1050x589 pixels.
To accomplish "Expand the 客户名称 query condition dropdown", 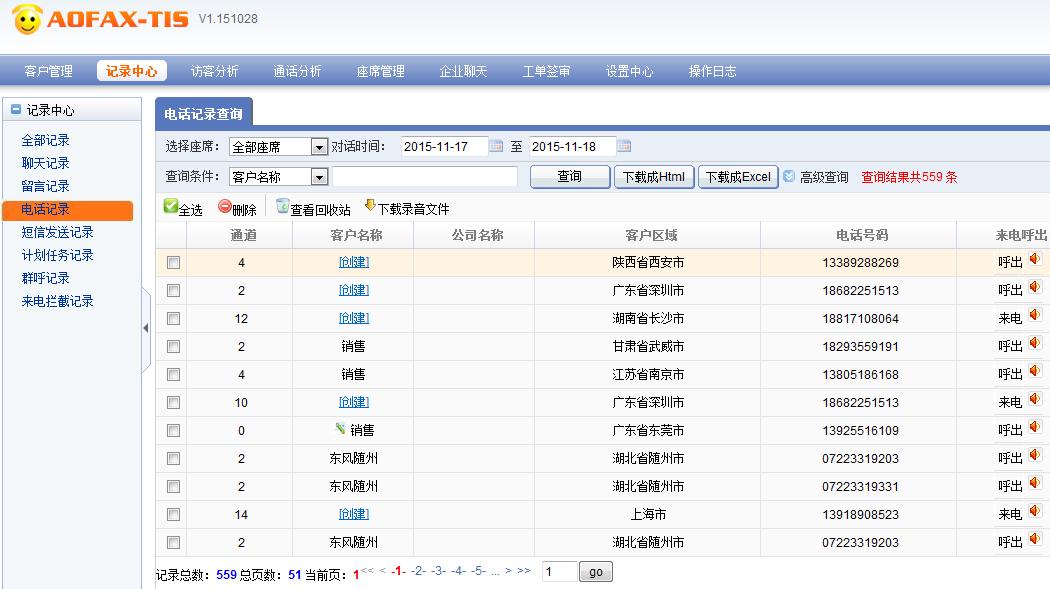I will [x=319, y=177].
